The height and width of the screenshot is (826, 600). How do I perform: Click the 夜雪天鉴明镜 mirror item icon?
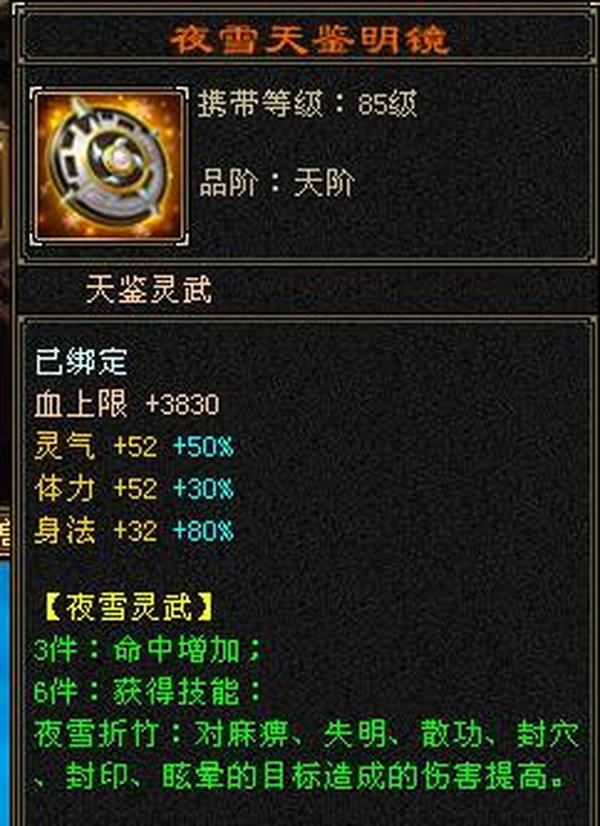coord(109,166)
